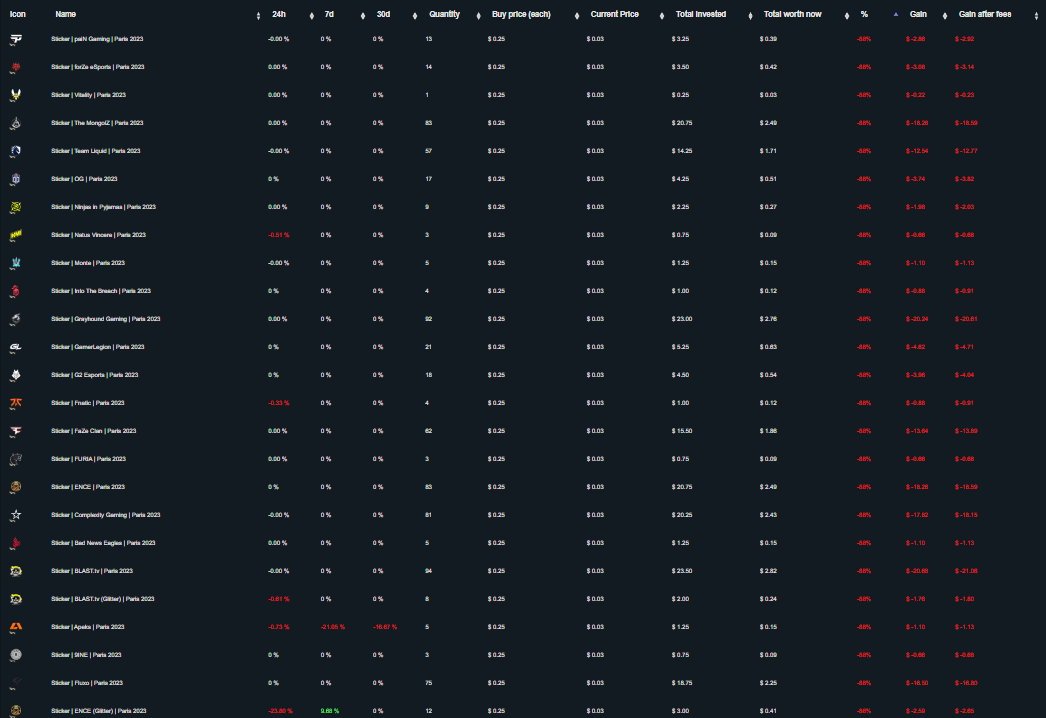Click '-16.67 %' 30d value for Apeks

[x=385, y=628]
